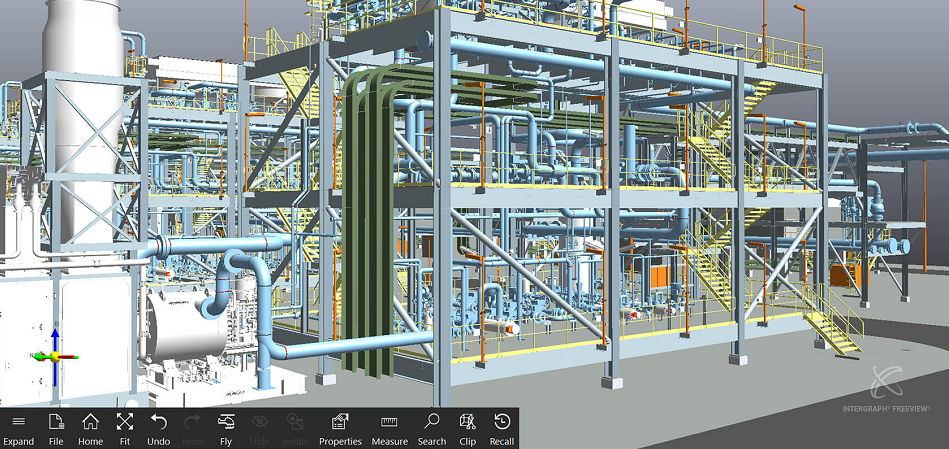
Task: Click the Hide eye icon
Action: coord(260,427)
